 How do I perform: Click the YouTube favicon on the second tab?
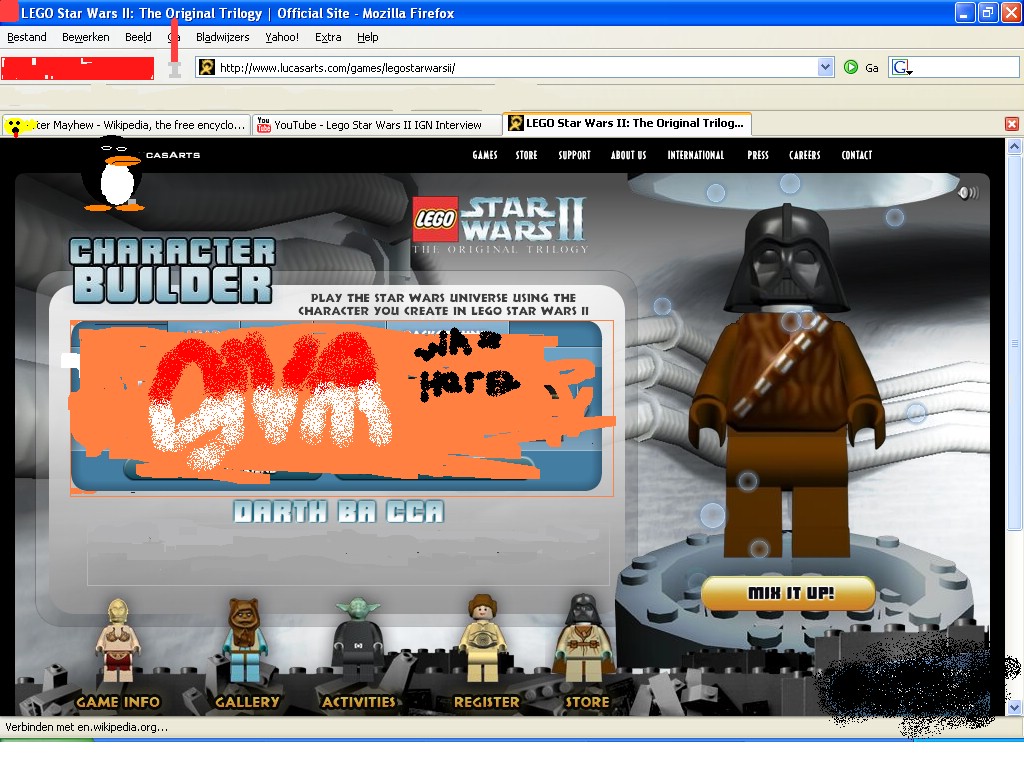[x=263, y=124]
